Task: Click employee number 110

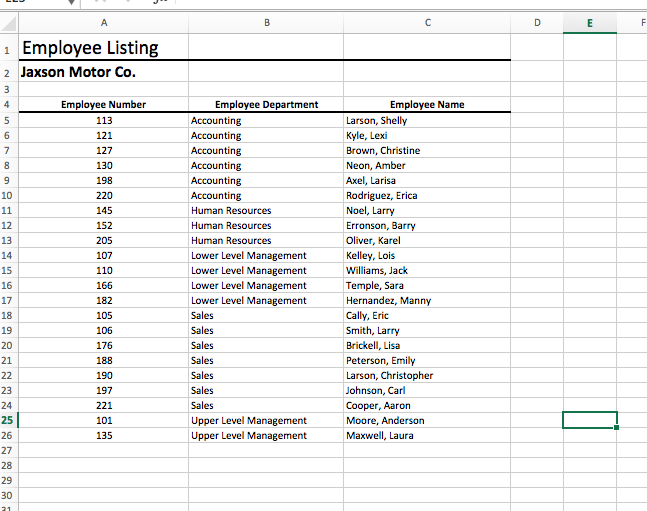Action: pyautogui.click(x=104, y=270)
